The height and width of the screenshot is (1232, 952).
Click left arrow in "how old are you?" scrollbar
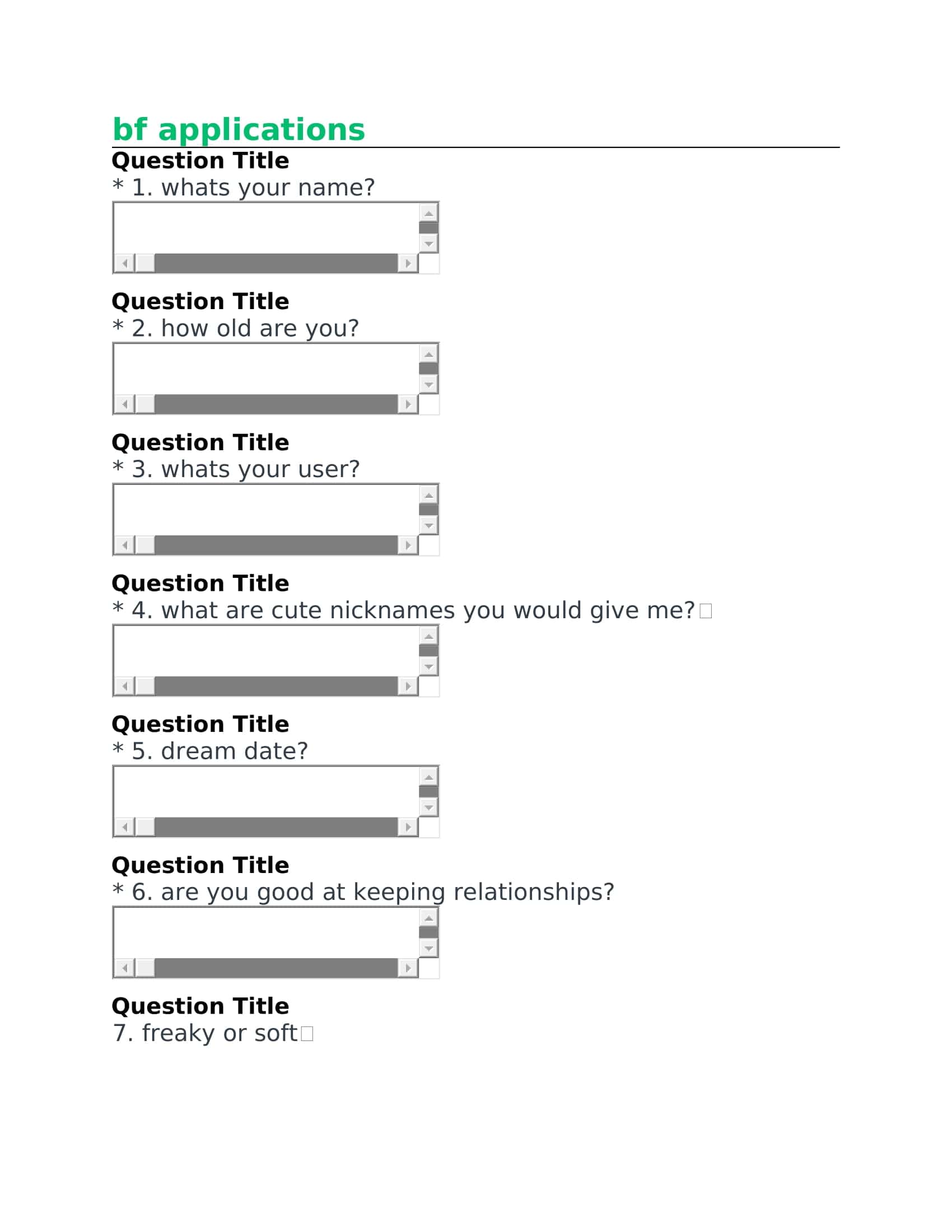pyautogui.click(x=125, y=404)
